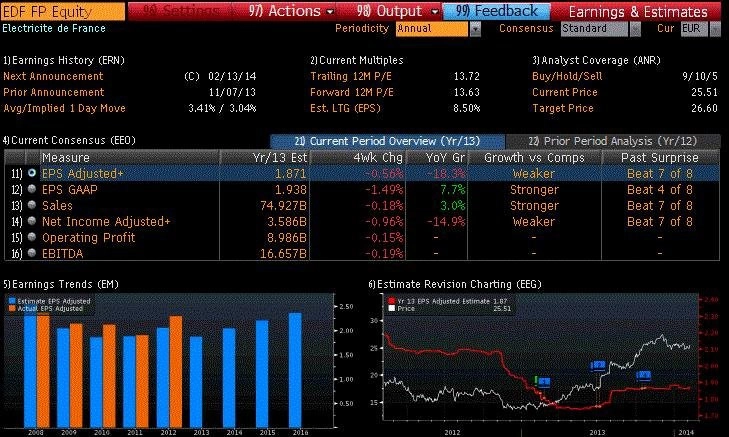Click the Current Price value 25.51
The height and width of the screenshot is (437, 729).
704,92
